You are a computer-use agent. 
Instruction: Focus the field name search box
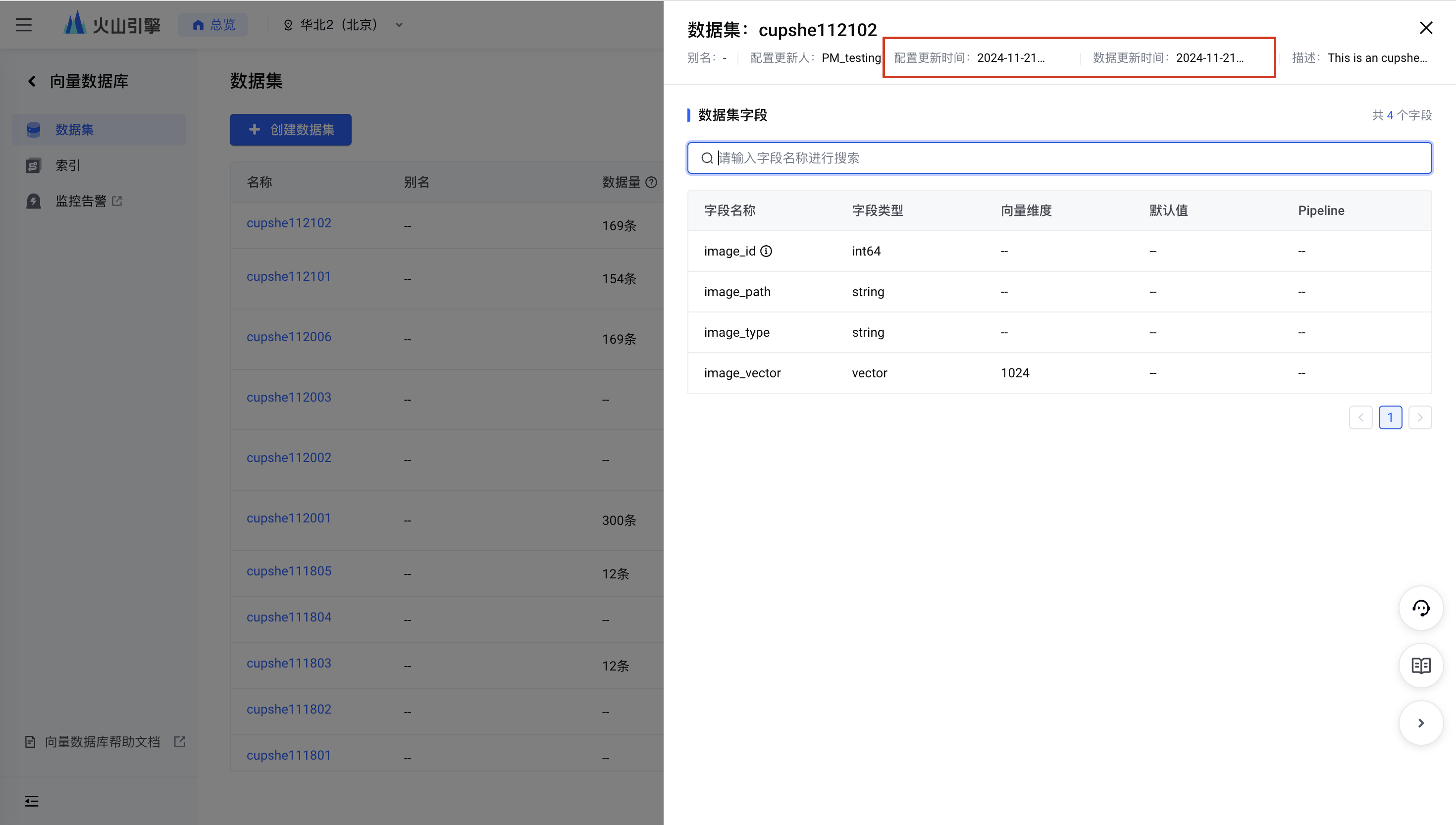tap(1059, 157)
